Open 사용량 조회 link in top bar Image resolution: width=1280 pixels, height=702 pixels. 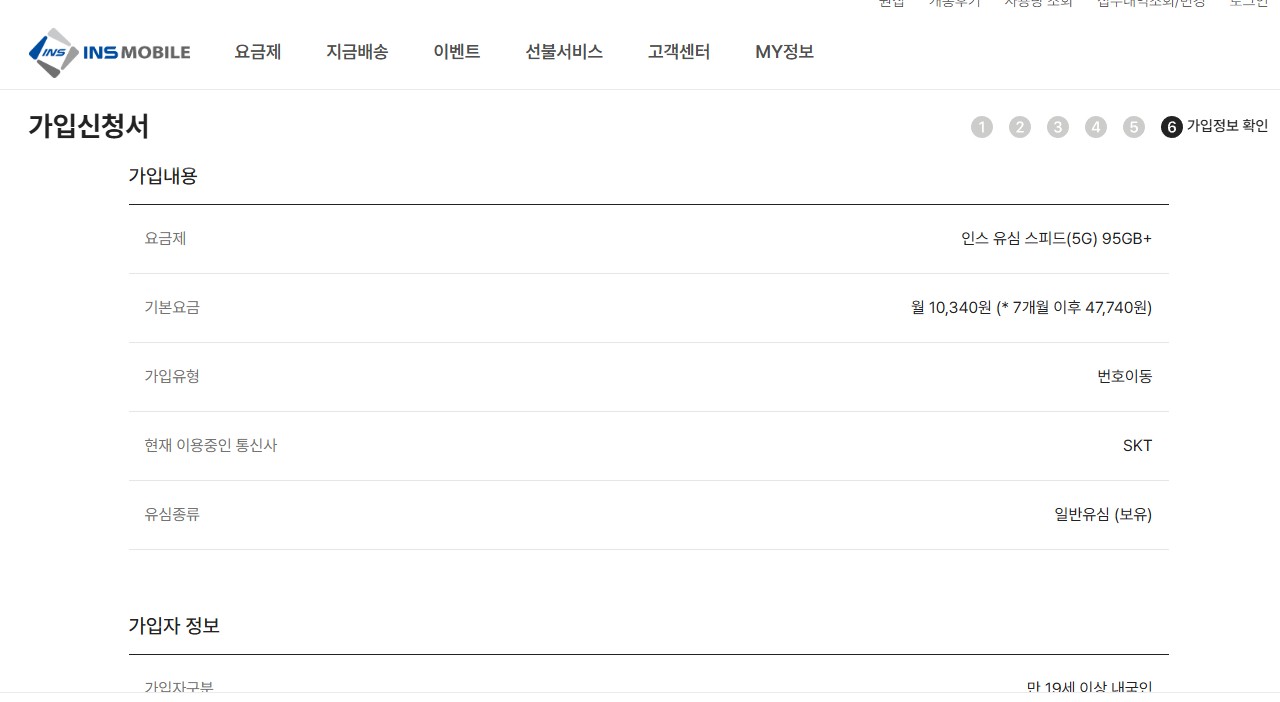click(x=1038, y=3)
